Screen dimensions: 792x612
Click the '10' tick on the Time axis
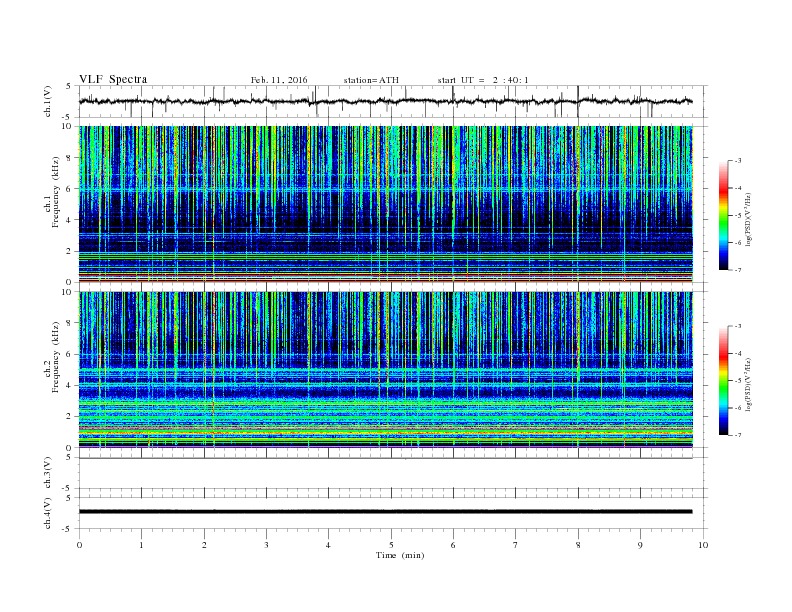pyautogui.click(x=703, y=545)
